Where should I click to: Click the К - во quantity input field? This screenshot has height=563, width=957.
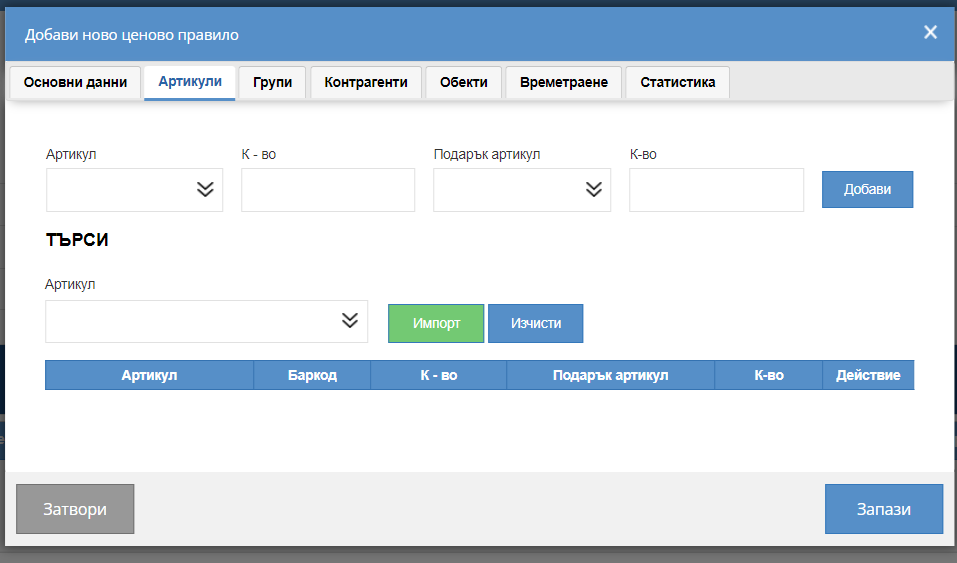[x=328, y=190]
